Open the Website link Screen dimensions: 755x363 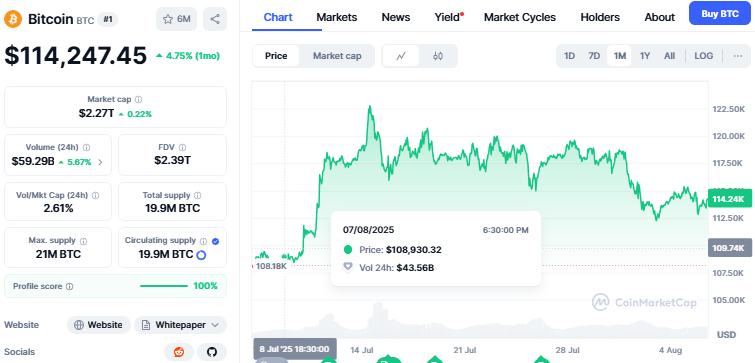tap(98, 325)
